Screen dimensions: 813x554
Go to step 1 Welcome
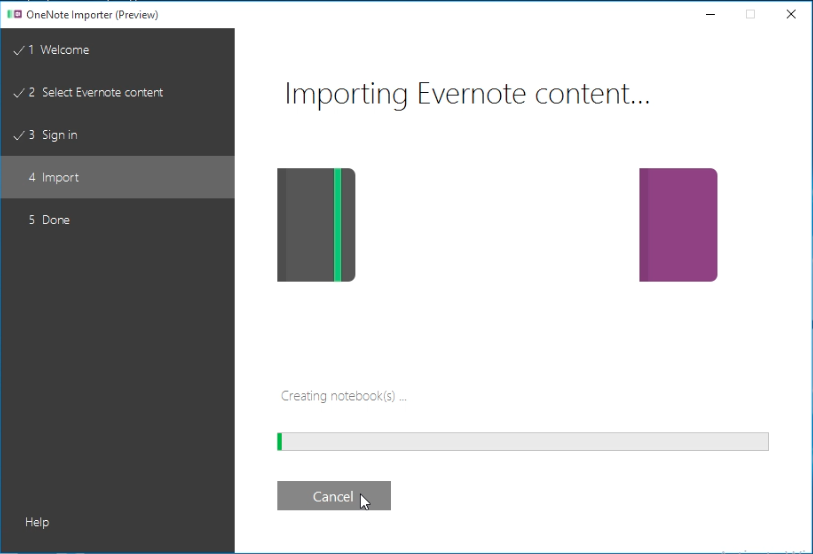pos(118,50)
